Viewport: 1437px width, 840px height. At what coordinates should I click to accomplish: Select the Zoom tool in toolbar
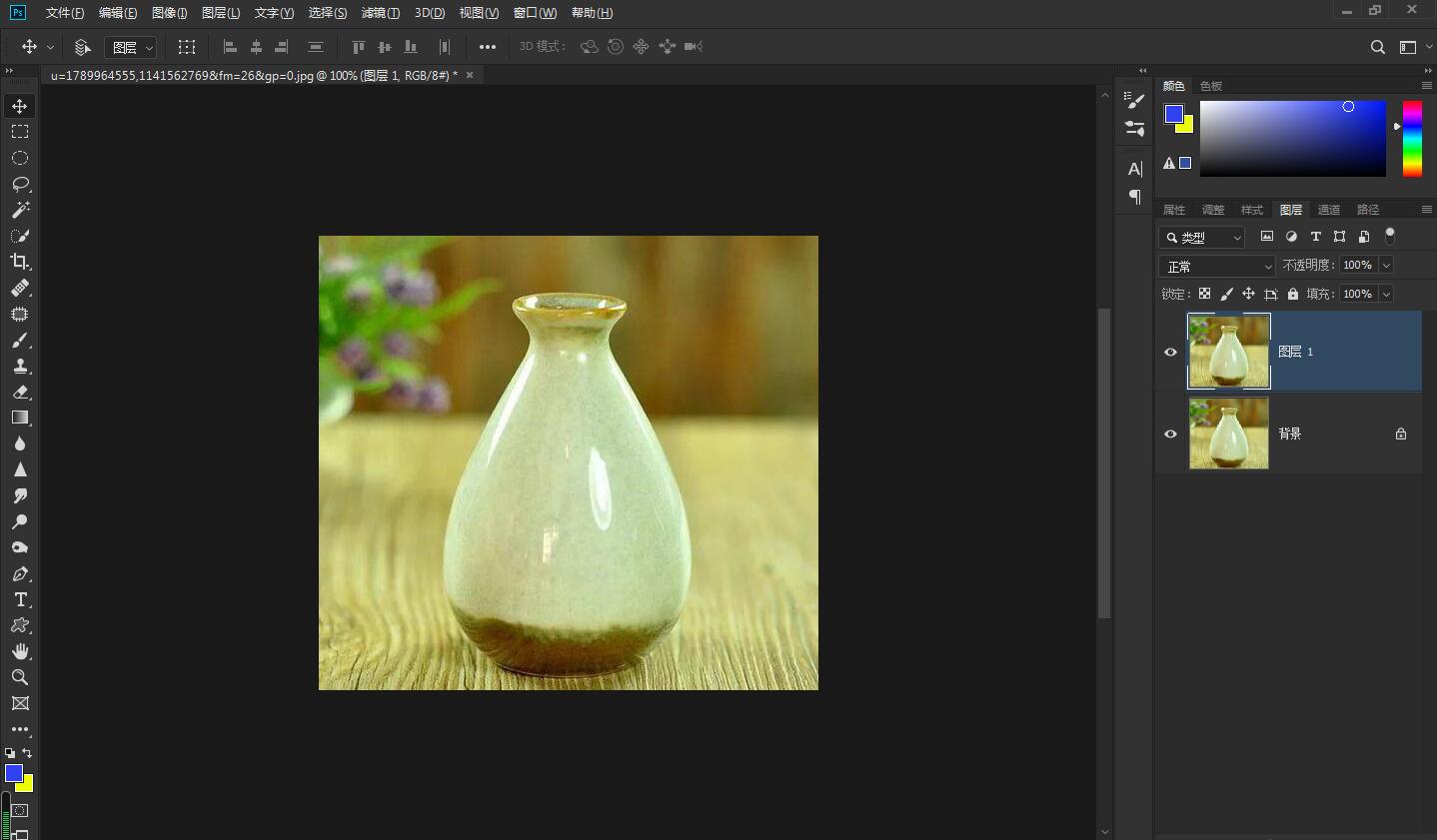[x=20, y=677]
